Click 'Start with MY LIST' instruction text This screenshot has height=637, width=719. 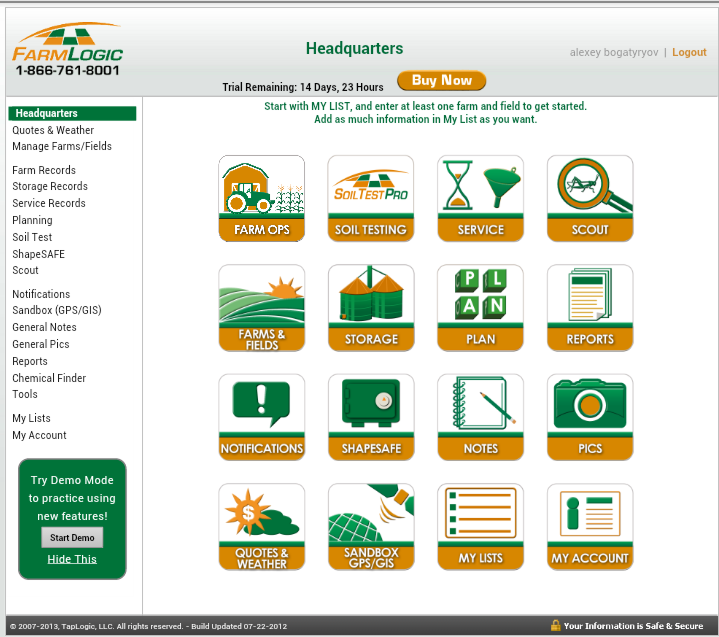[425, 106]
